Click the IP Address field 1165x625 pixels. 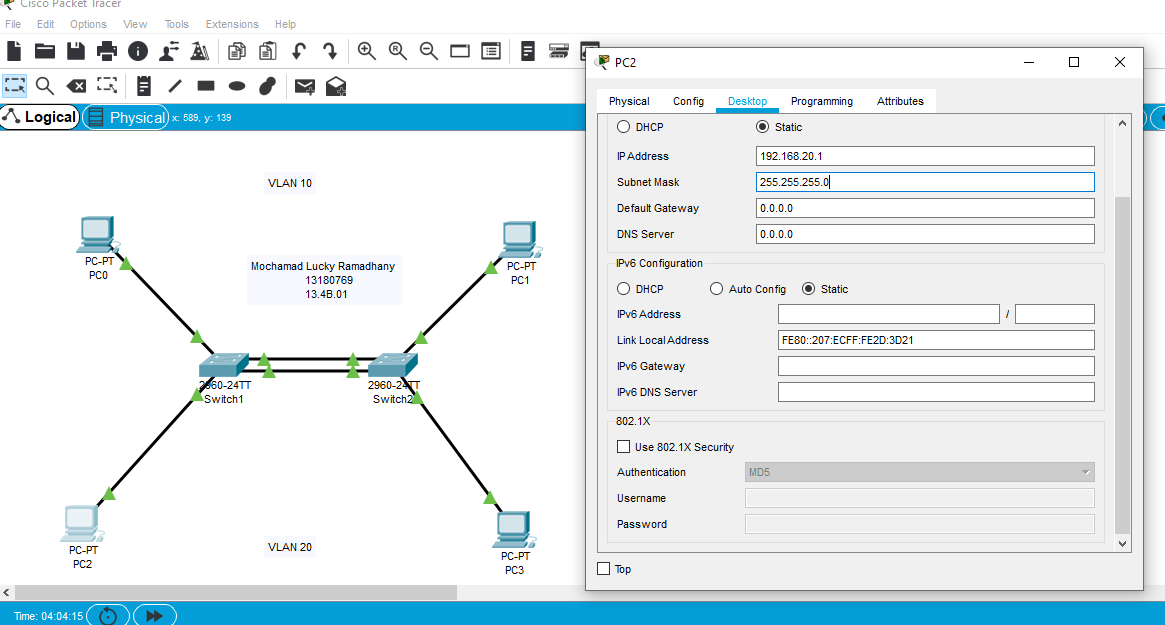coord(925,156)
